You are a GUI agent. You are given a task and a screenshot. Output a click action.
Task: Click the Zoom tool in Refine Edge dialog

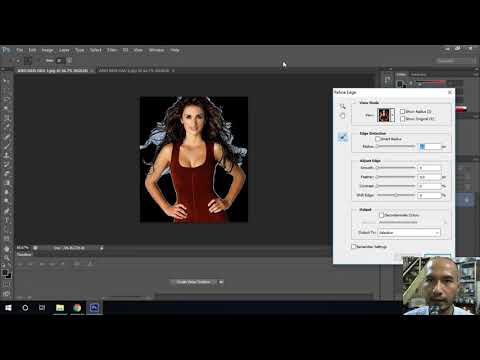point(342,106)
